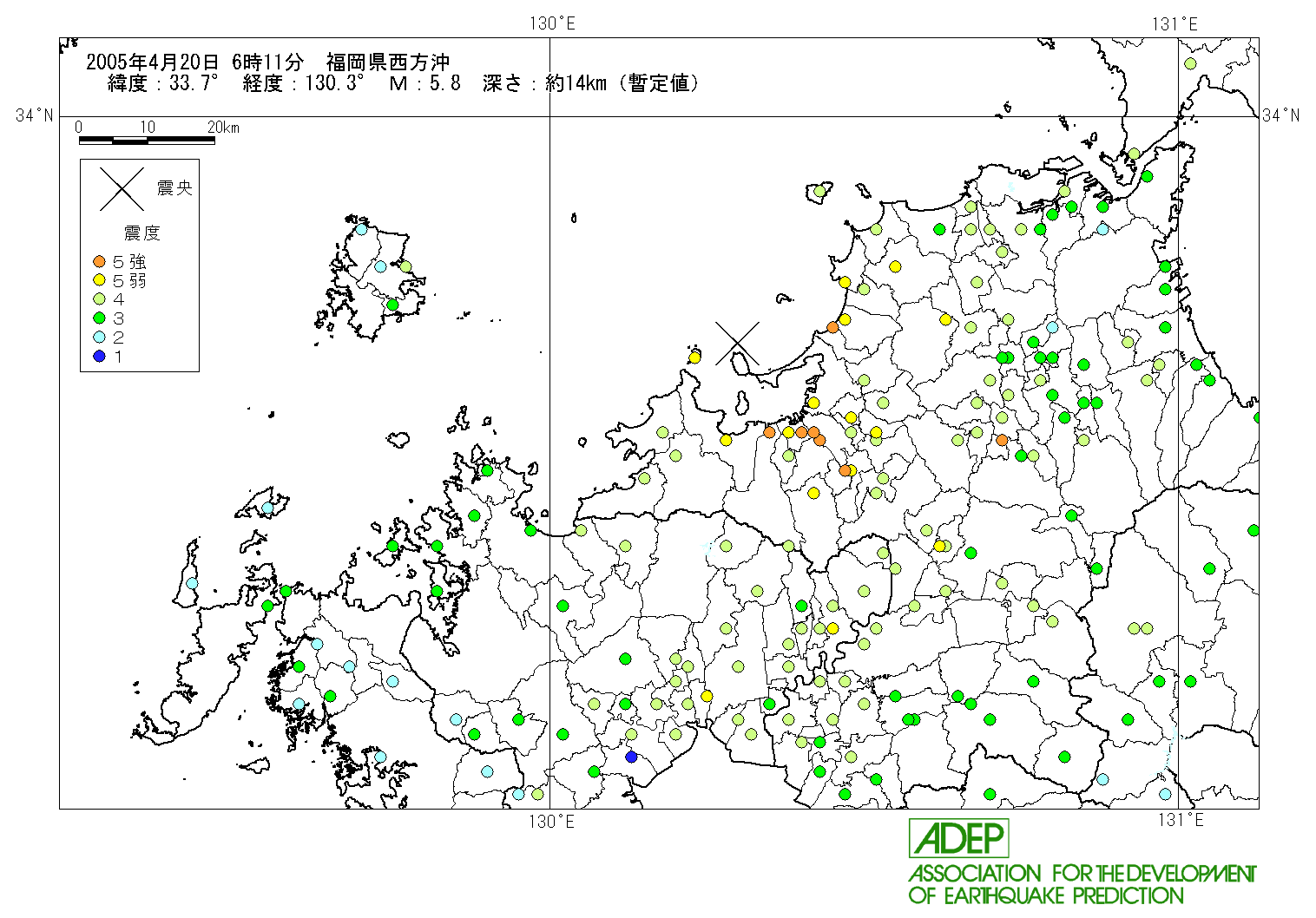The width and height of the screenshot is (1316, 918).
Task: Click the 130°E label above the map
Action: coord(552,23)
